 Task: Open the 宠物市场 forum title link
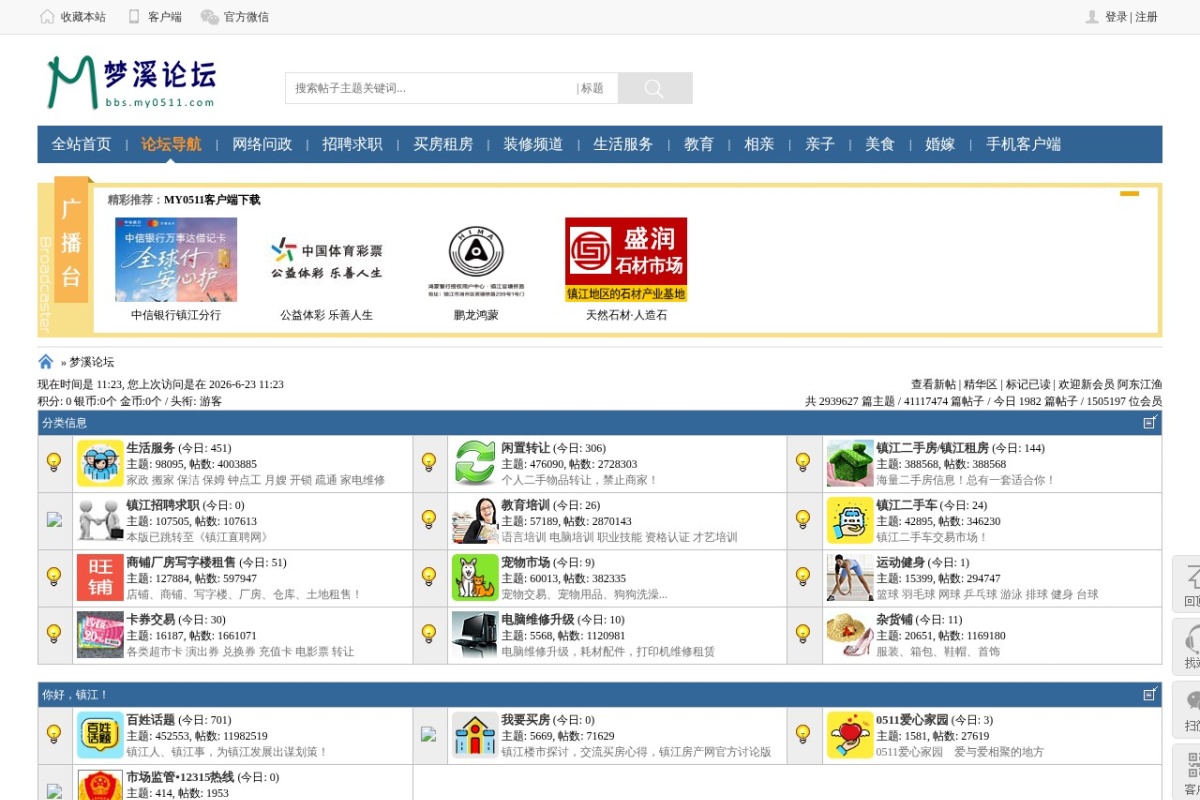[x=526, y=563]
